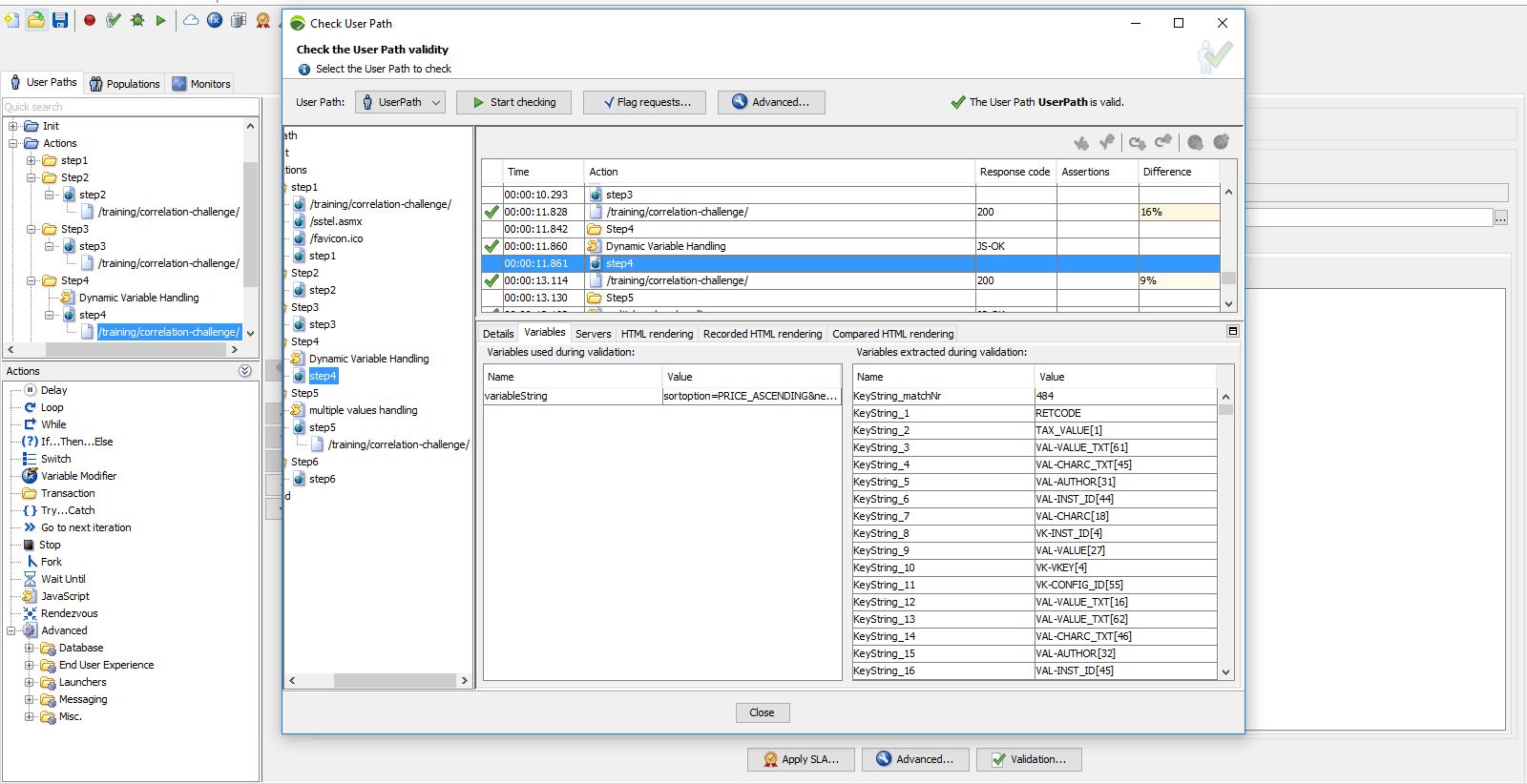This screenshot has height=784, width=1527.
Task: Open the Compared HTML rendering tab
Action: 892,334
